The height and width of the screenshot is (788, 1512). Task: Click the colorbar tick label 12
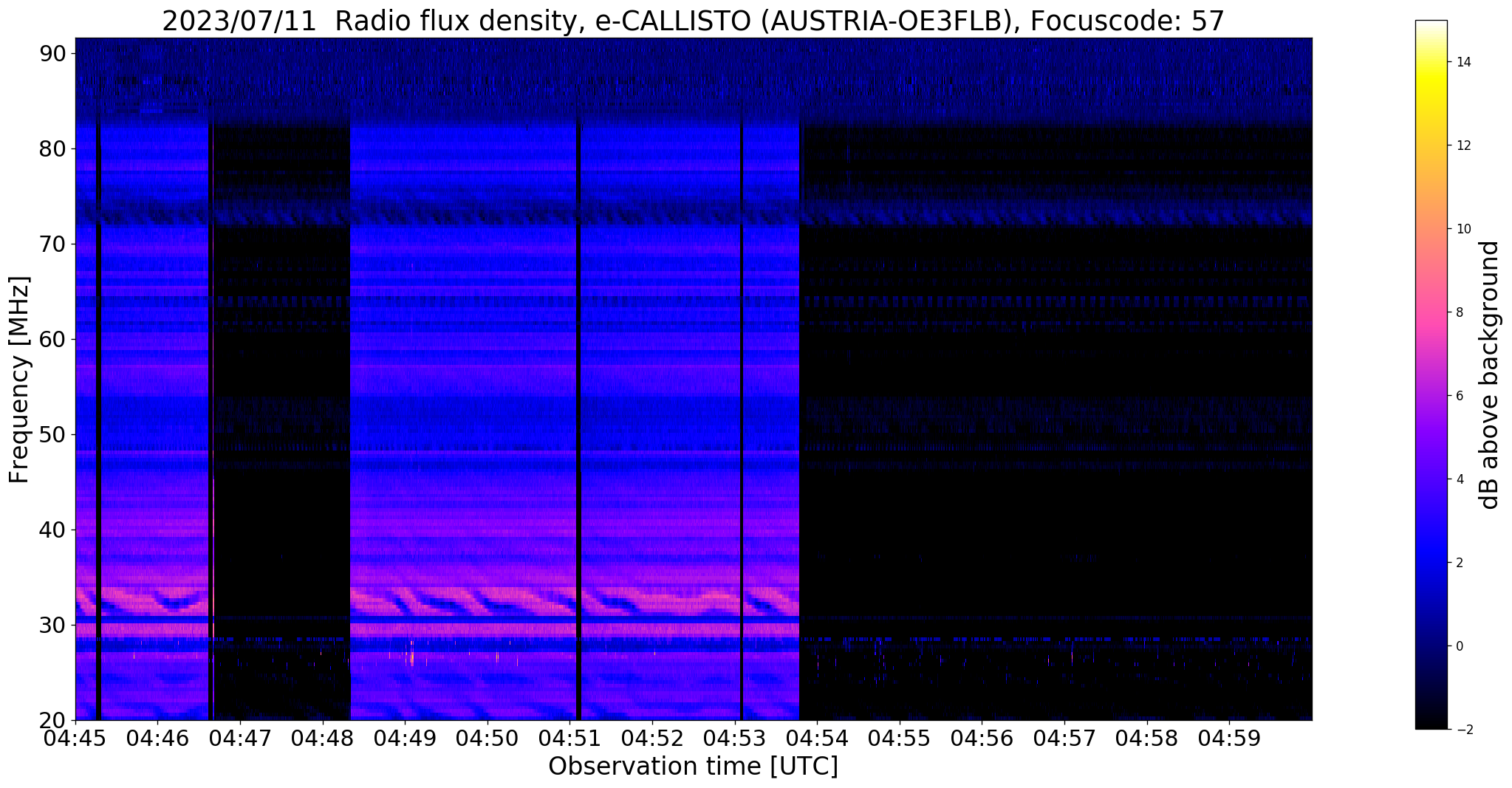point(1462,145)
